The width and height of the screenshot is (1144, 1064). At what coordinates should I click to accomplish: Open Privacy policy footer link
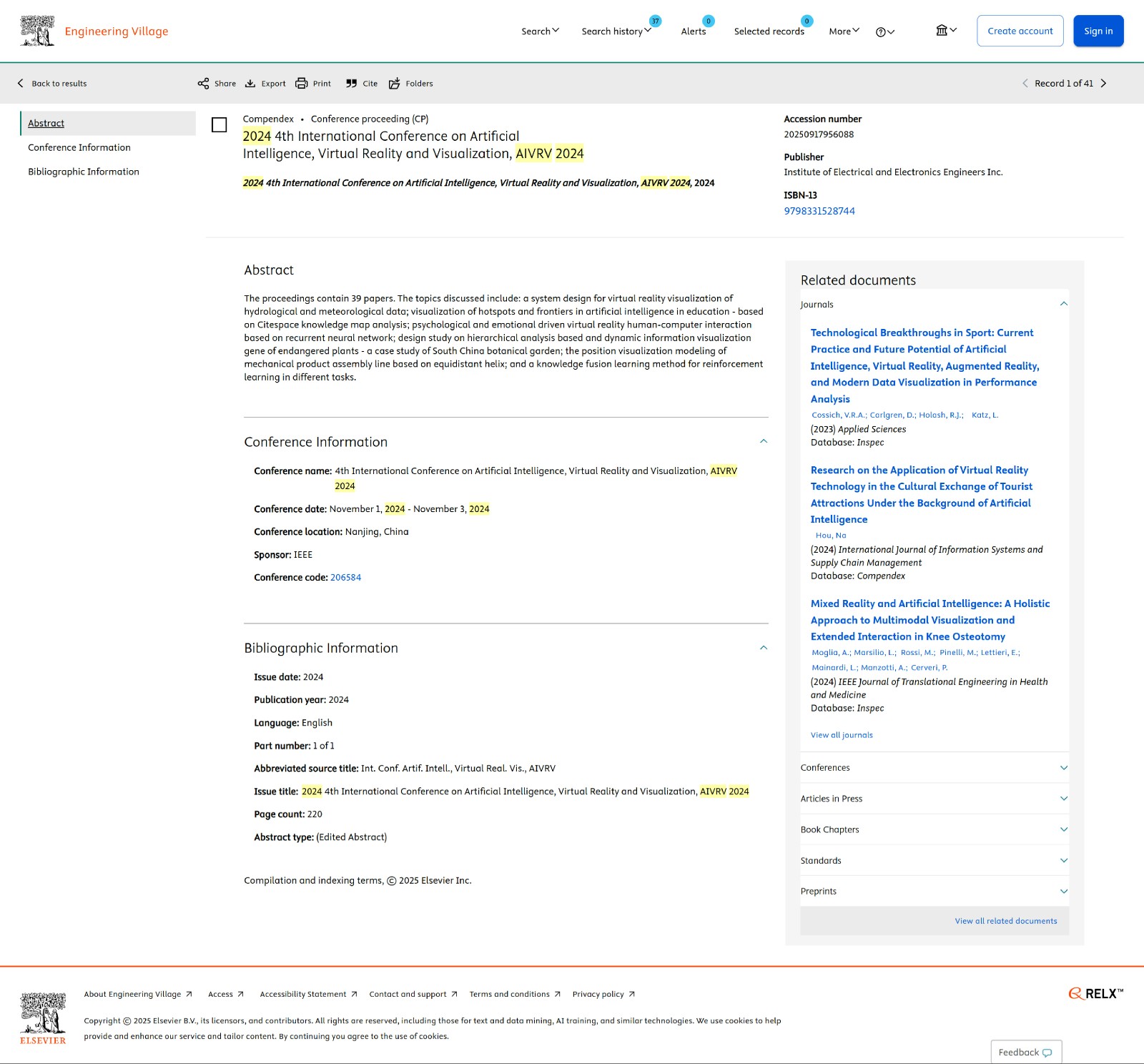pos(603,994)
